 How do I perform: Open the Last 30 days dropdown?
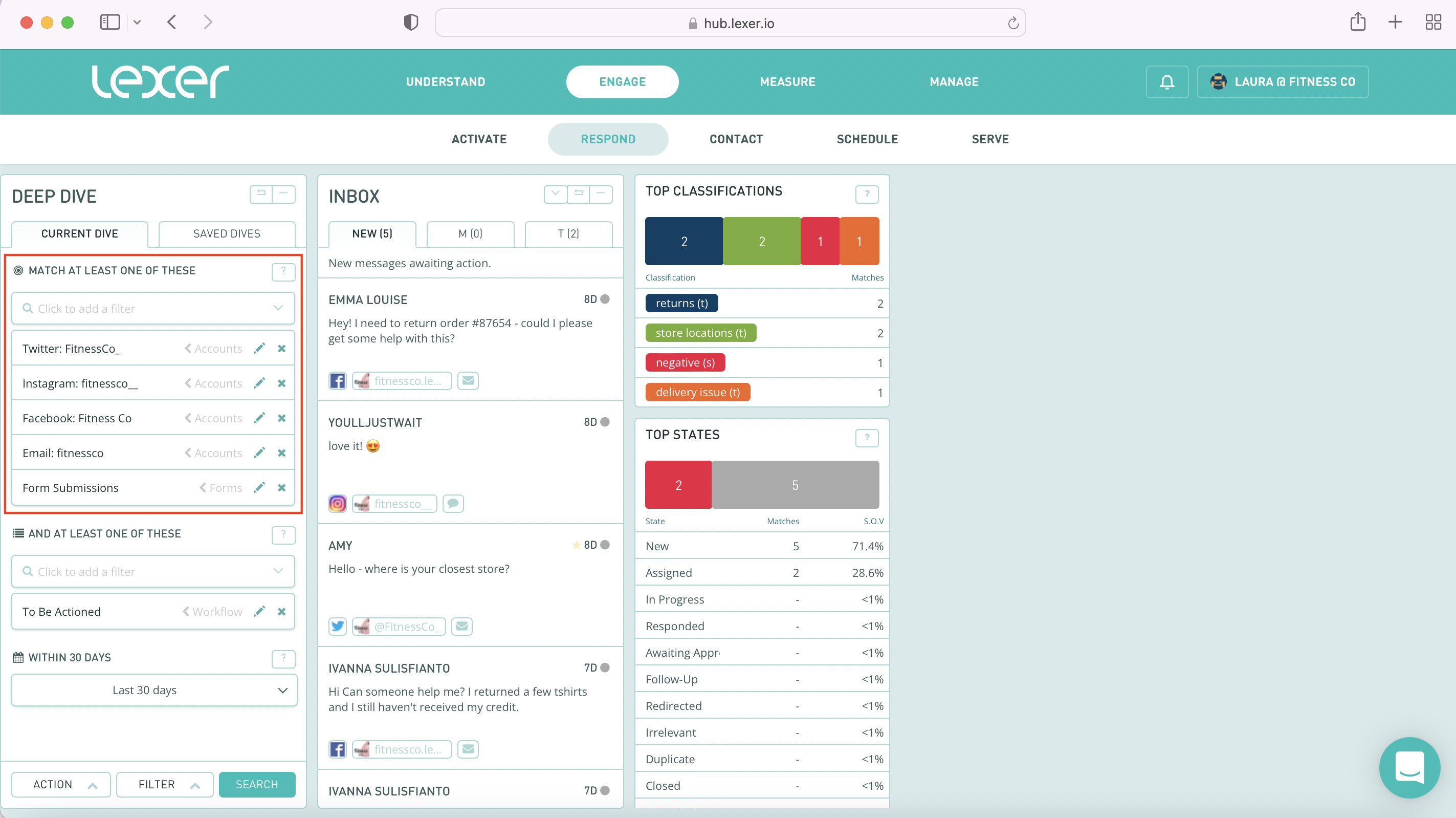coord(154,690)
